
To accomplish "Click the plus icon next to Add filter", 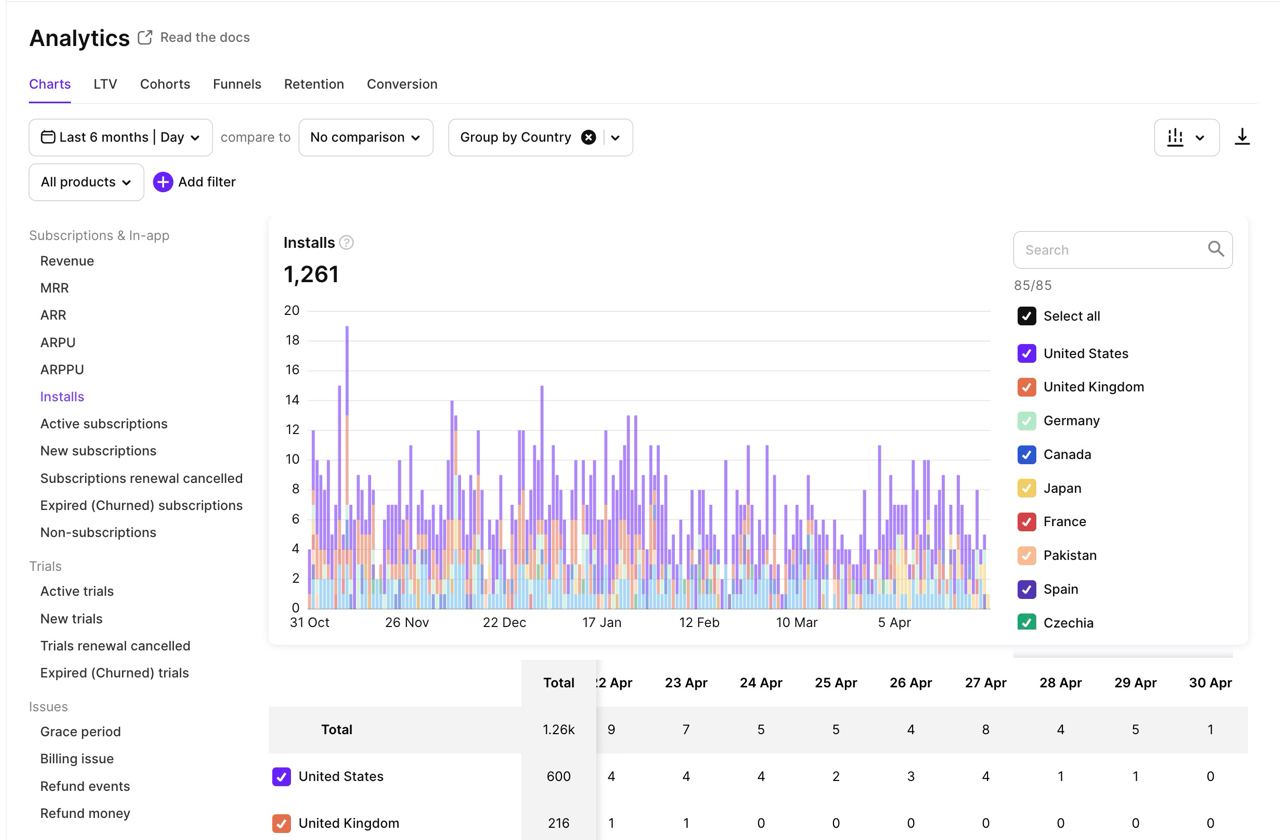I will (x=162, y=181).
